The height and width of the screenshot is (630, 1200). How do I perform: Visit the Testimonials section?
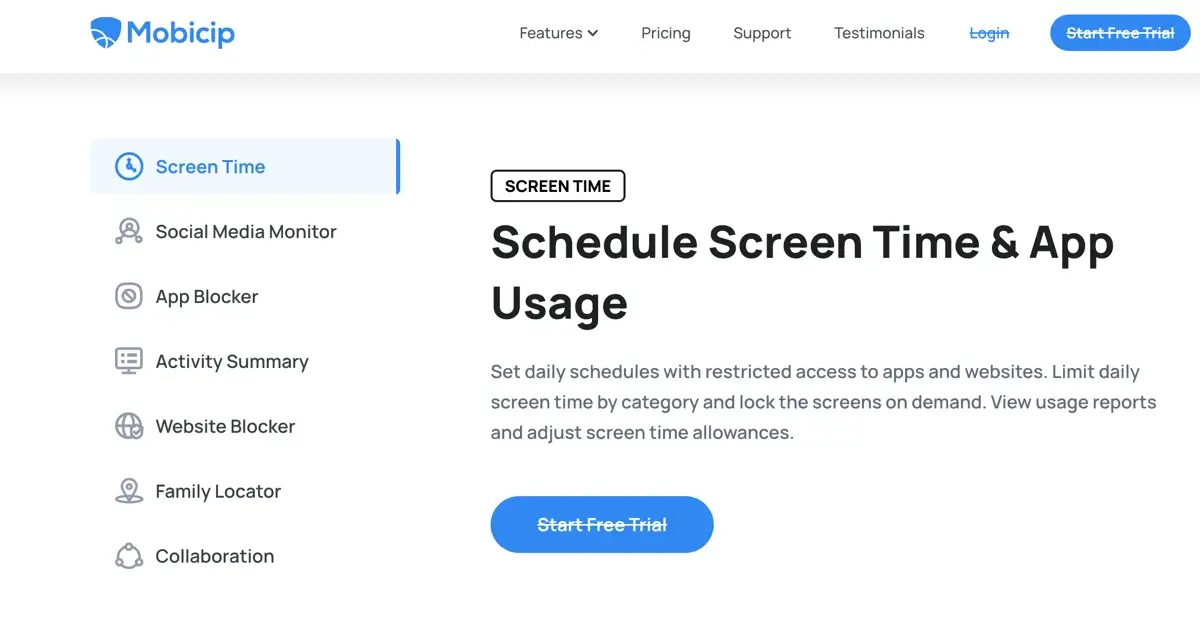click(879, 33)
